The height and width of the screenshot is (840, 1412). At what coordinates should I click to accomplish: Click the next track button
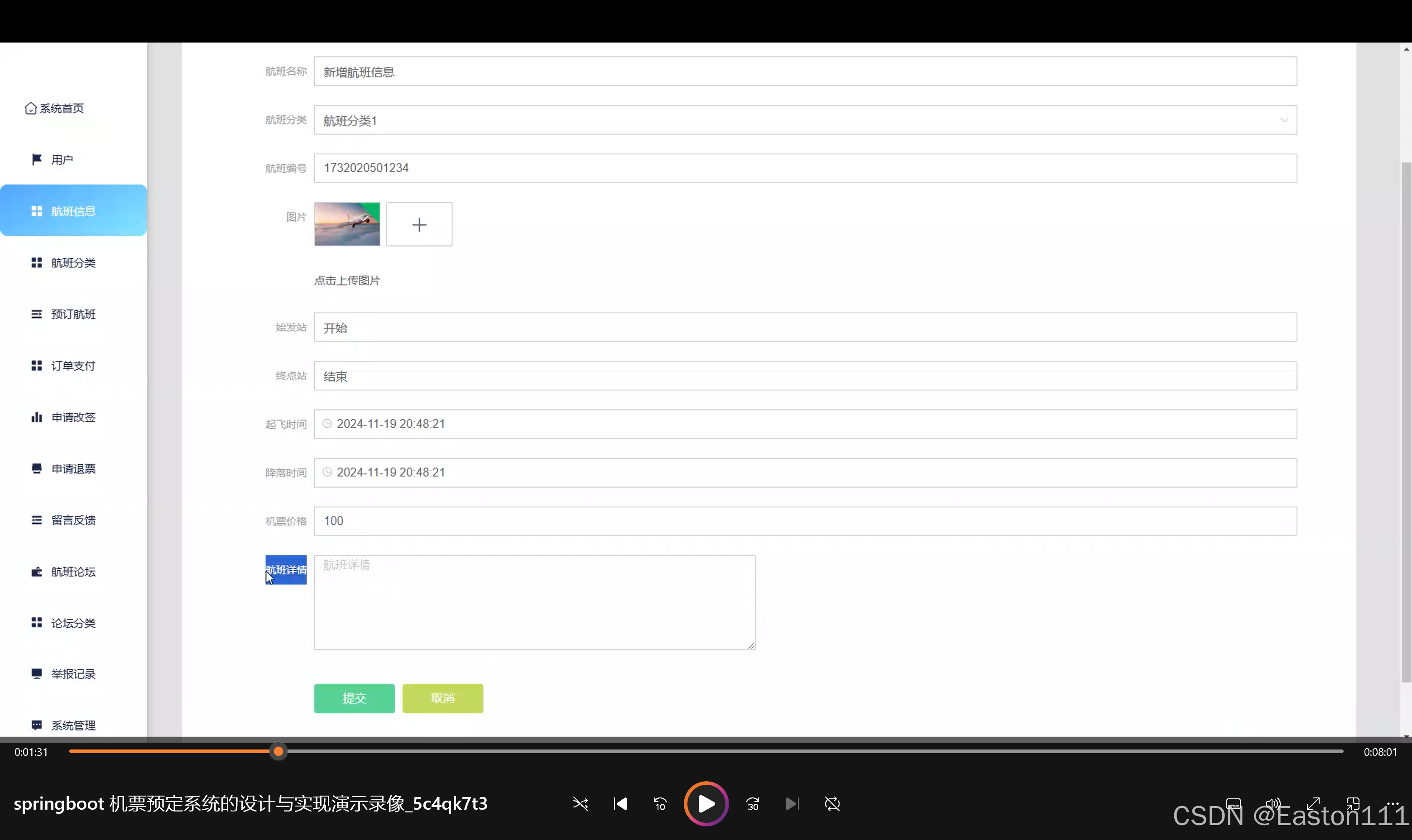(x=792, y=804)
